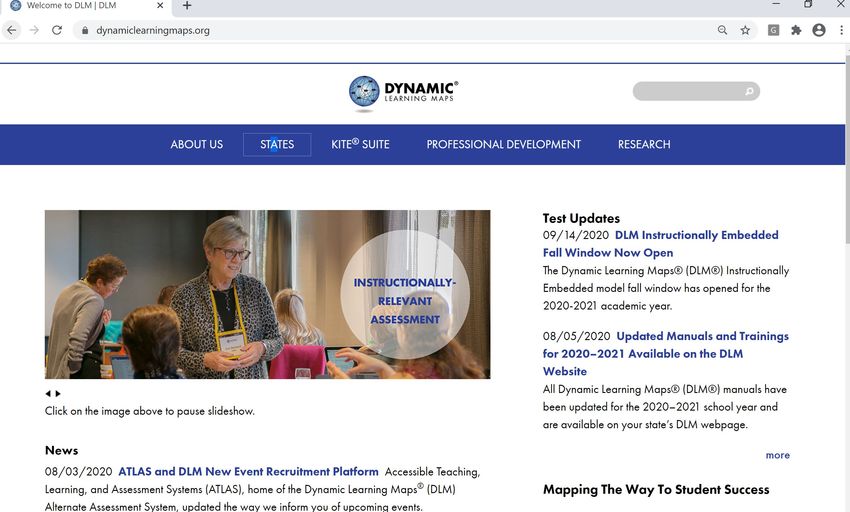Select the Welcome to DLM browser tab
This screenshot has height=512, width=850.
(x=87, y=6)
